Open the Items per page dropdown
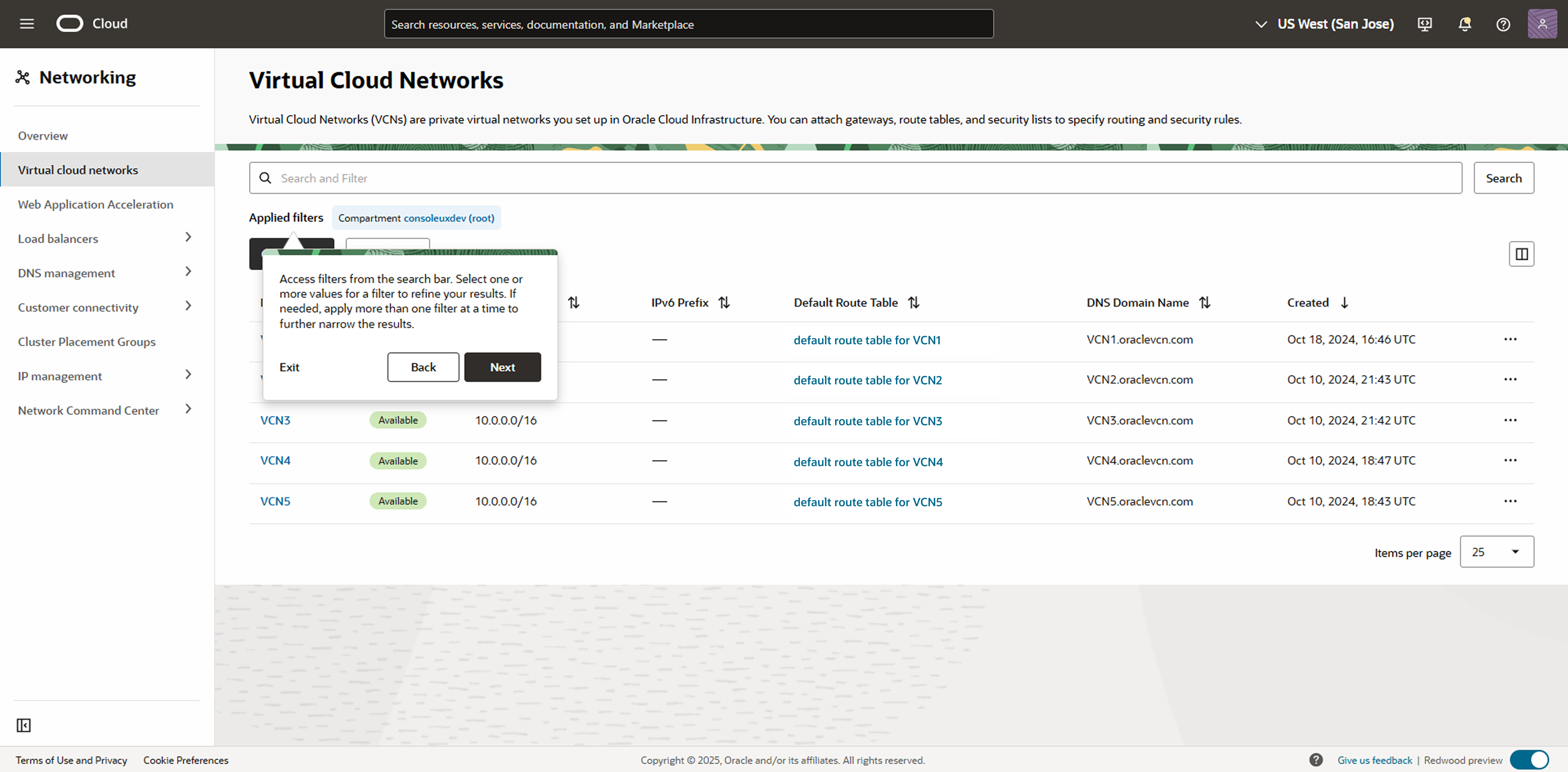This screenshot has width=1568, height=772. [x=1496, y=552]
